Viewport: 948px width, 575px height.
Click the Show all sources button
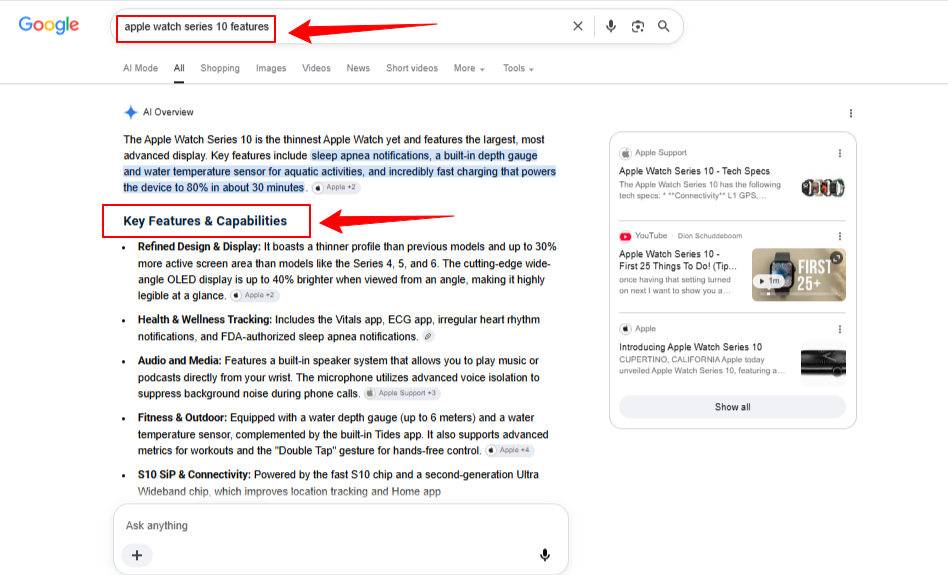click(732, 407)
